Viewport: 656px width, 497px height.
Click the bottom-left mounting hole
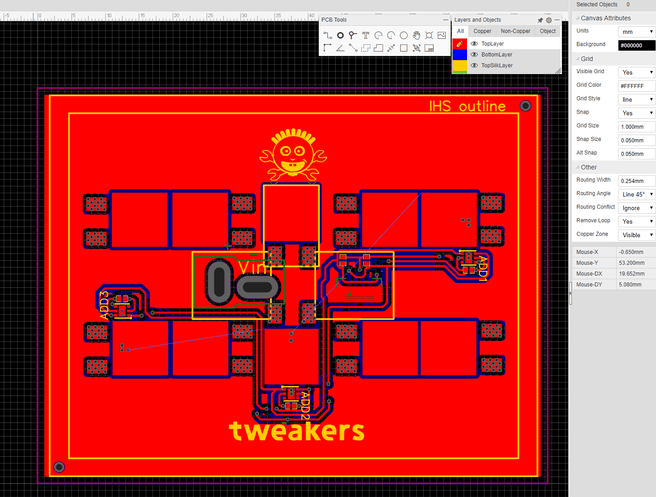coord(59,467)
